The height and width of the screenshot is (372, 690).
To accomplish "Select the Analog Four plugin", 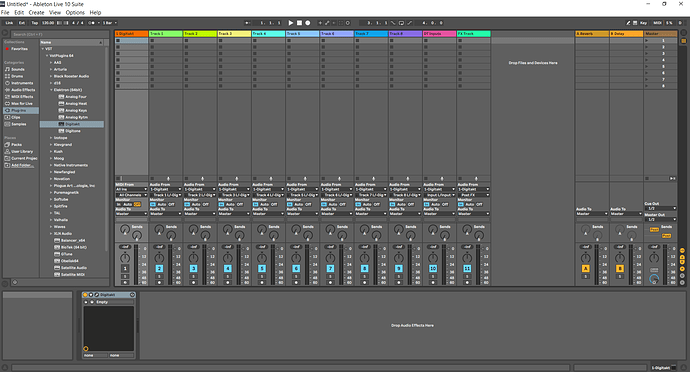I will point(76,97).
